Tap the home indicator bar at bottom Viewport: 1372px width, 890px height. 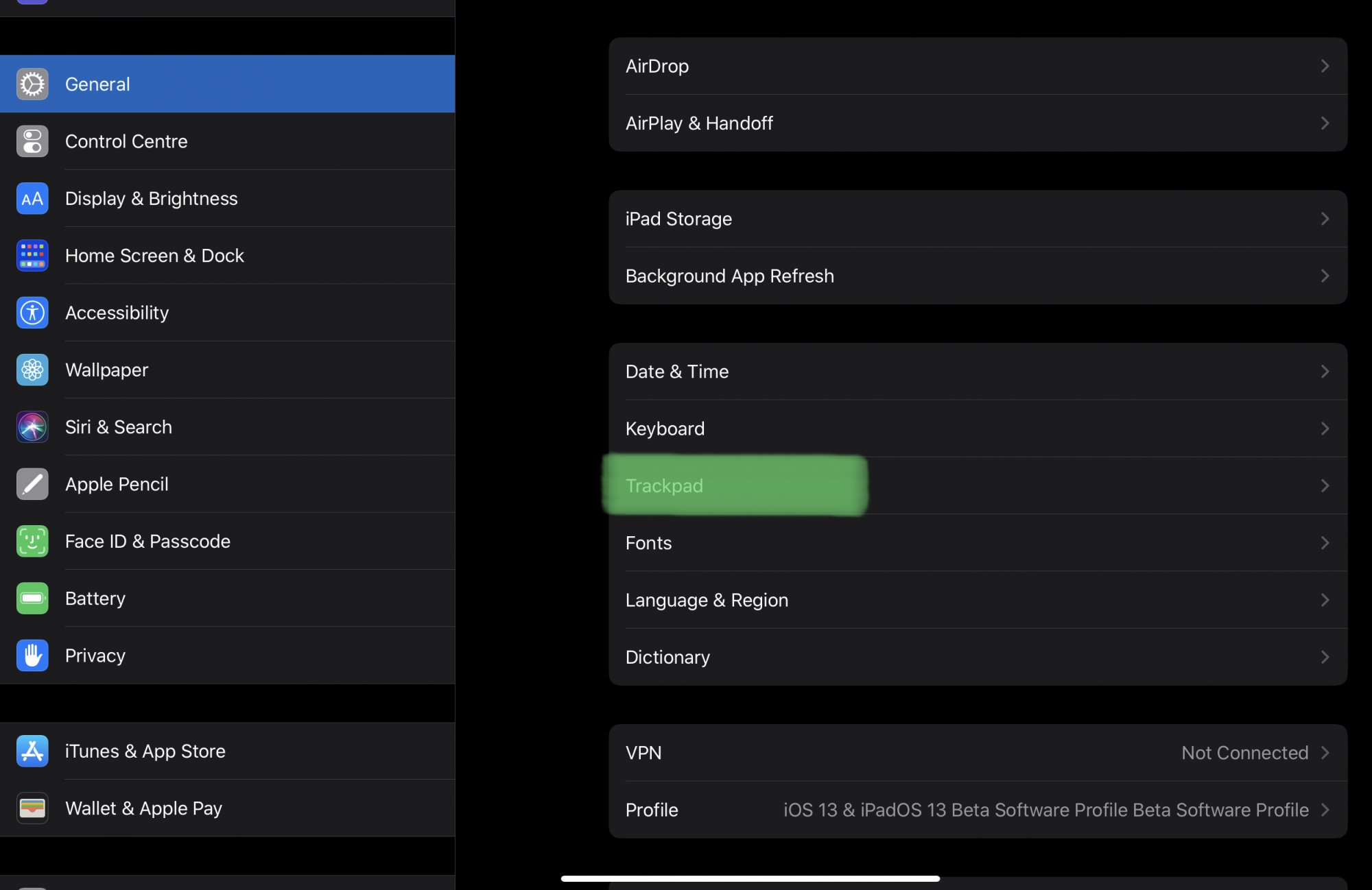click(750, 878)
